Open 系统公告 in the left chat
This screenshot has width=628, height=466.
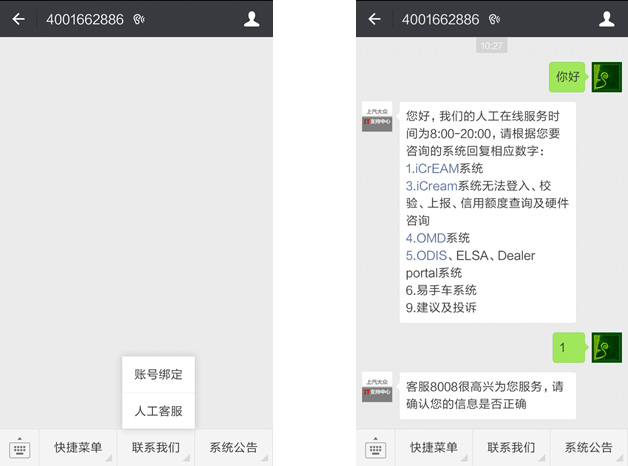tap(233, 448)
